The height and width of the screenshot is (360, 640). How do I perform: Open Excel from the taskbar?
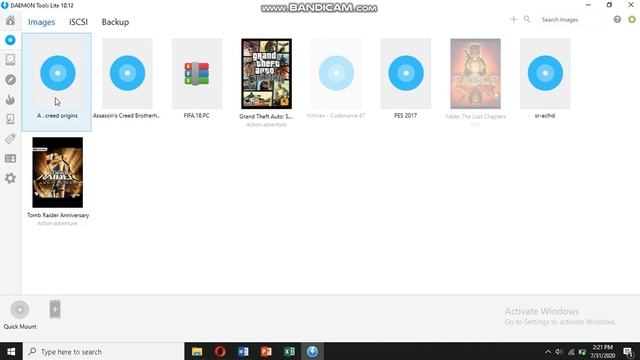tap(289, 351)
